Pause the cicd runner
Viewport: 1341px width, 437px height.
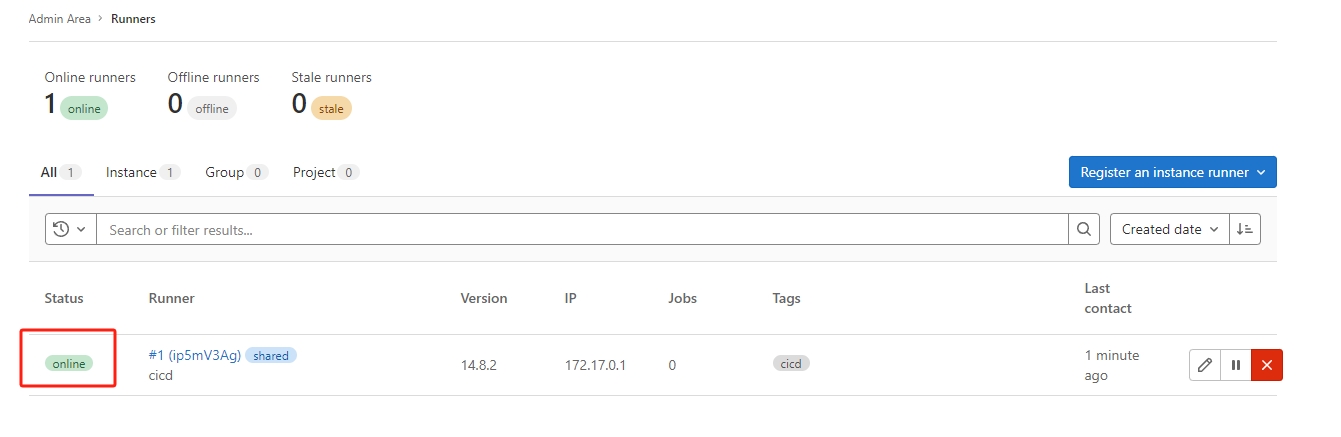(x=1236, y=365)
